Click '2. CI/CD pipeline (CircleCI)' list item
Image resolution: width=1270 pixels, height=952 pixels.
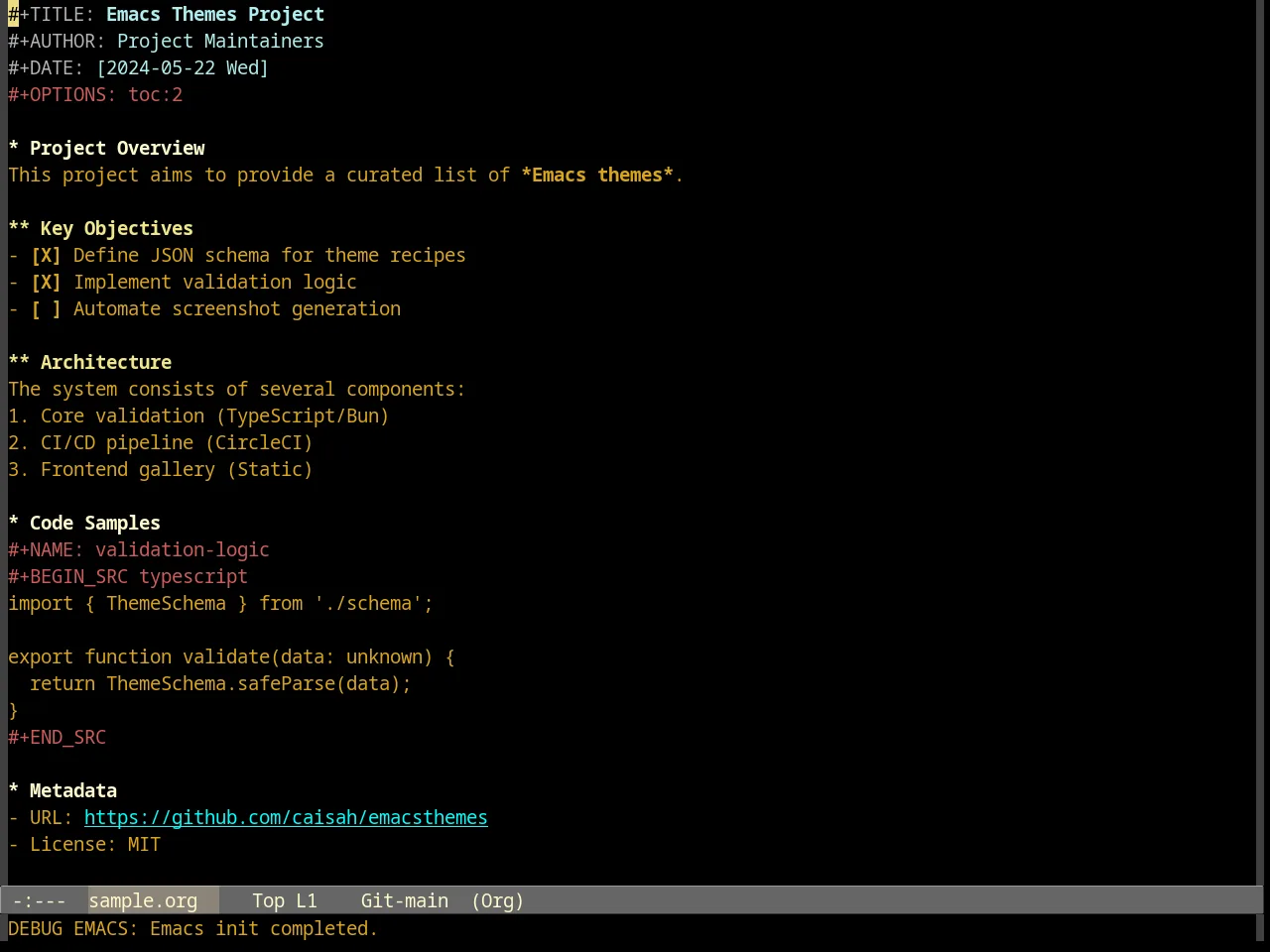[x=161, y=443]
